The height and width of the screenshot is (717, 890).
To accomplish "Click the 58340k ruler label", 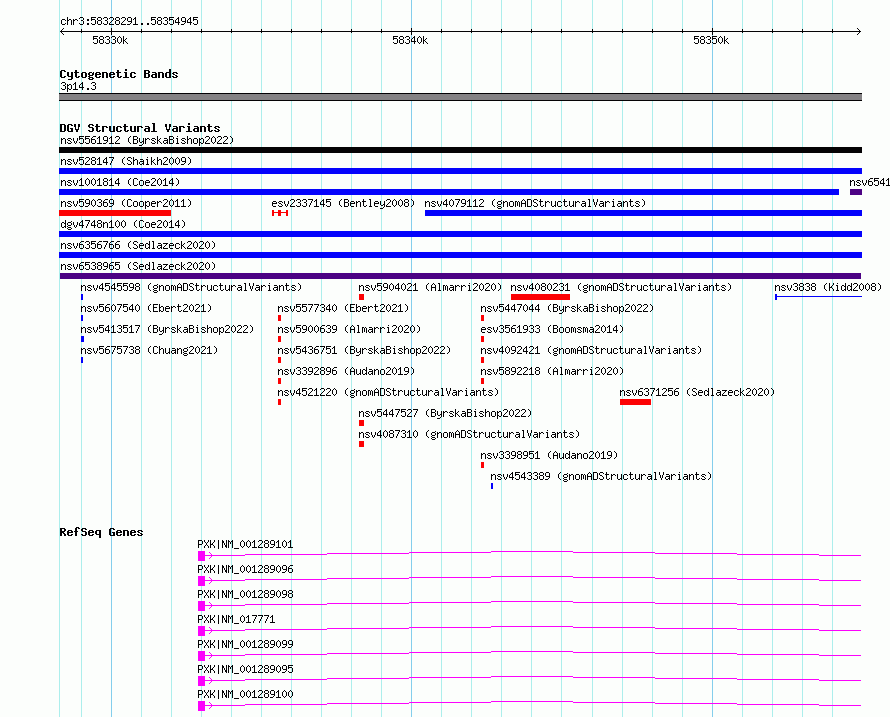I will 410,40.
